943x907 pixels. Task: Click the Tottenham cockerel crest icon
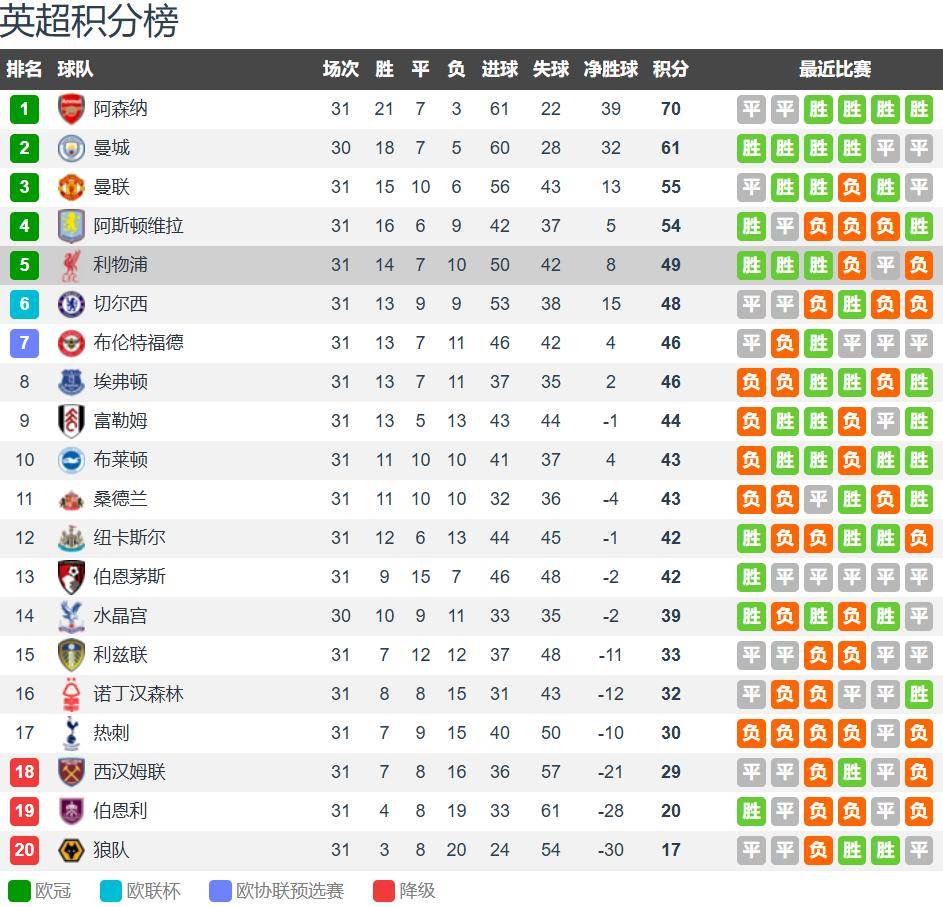(71, 733)
